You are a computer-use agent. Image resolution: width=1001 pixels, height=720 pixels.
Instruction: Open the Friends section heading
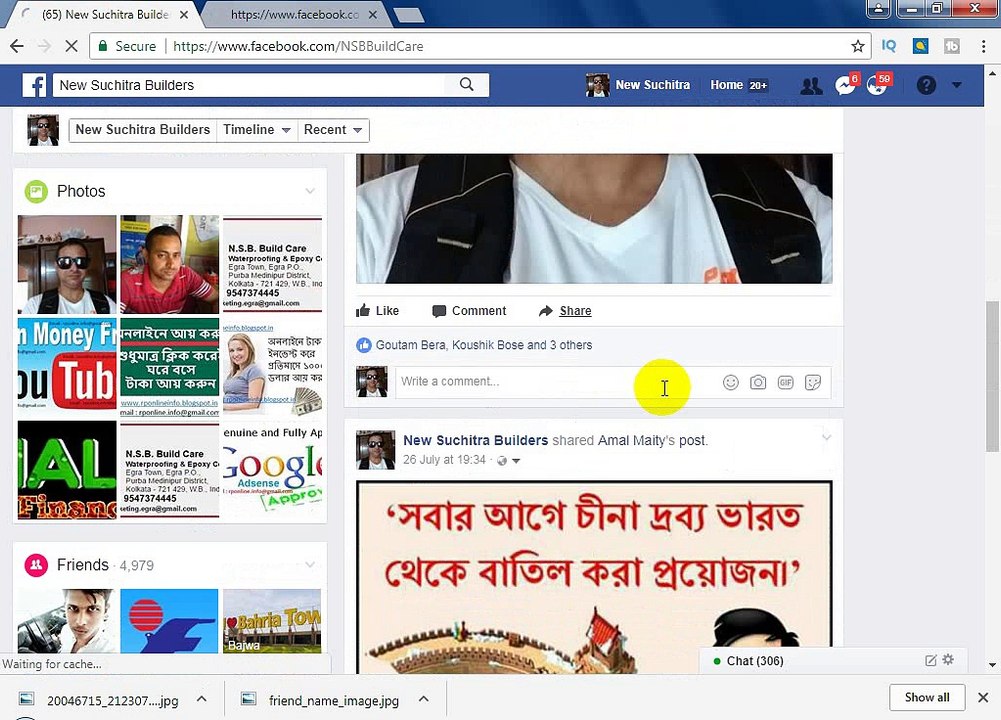click(83, 565)
